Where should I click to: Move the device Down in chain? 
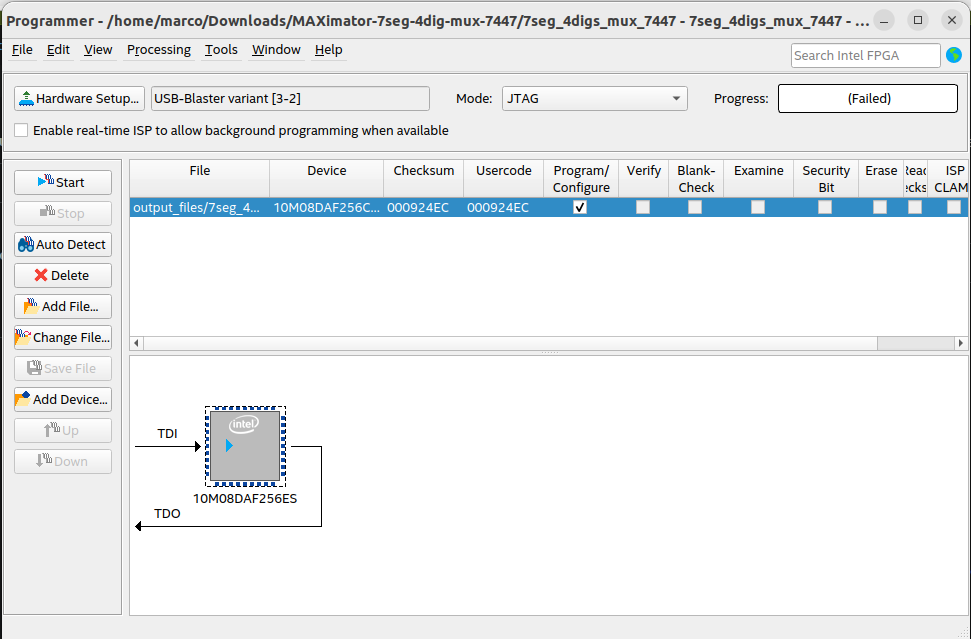63,461
